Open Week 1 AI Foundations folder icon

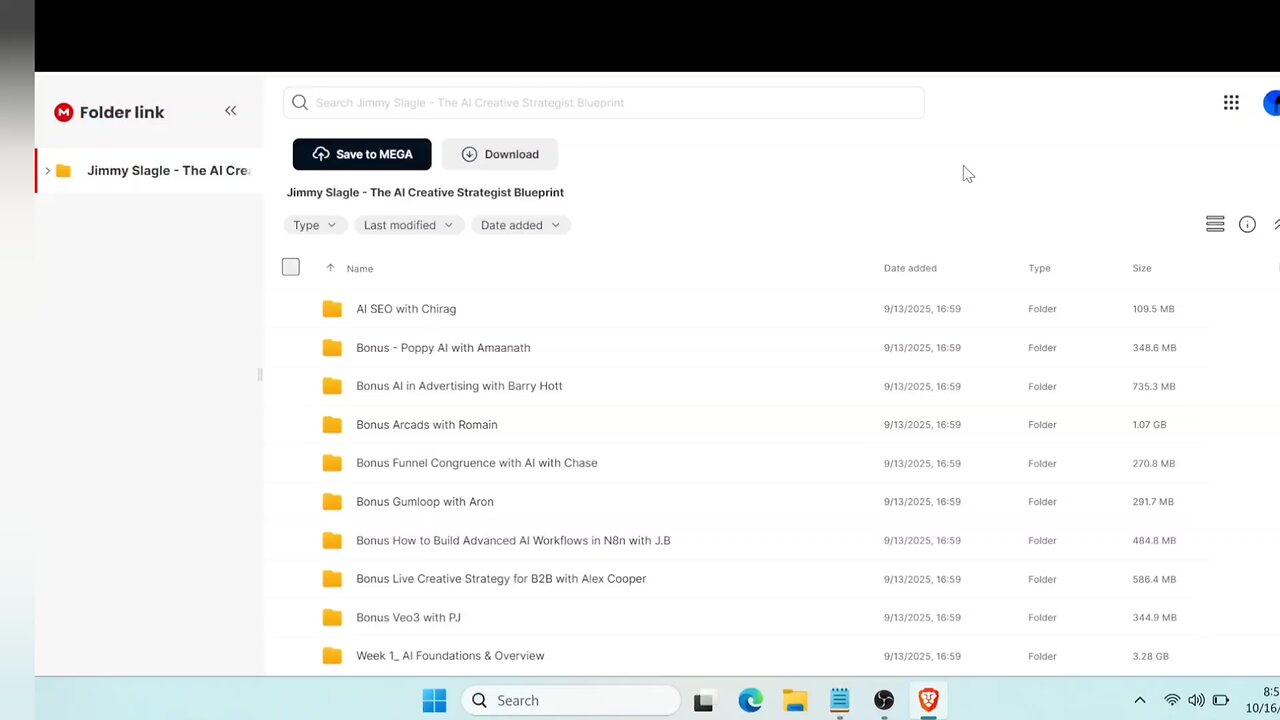pyautogui.click(x=332, y=656)
